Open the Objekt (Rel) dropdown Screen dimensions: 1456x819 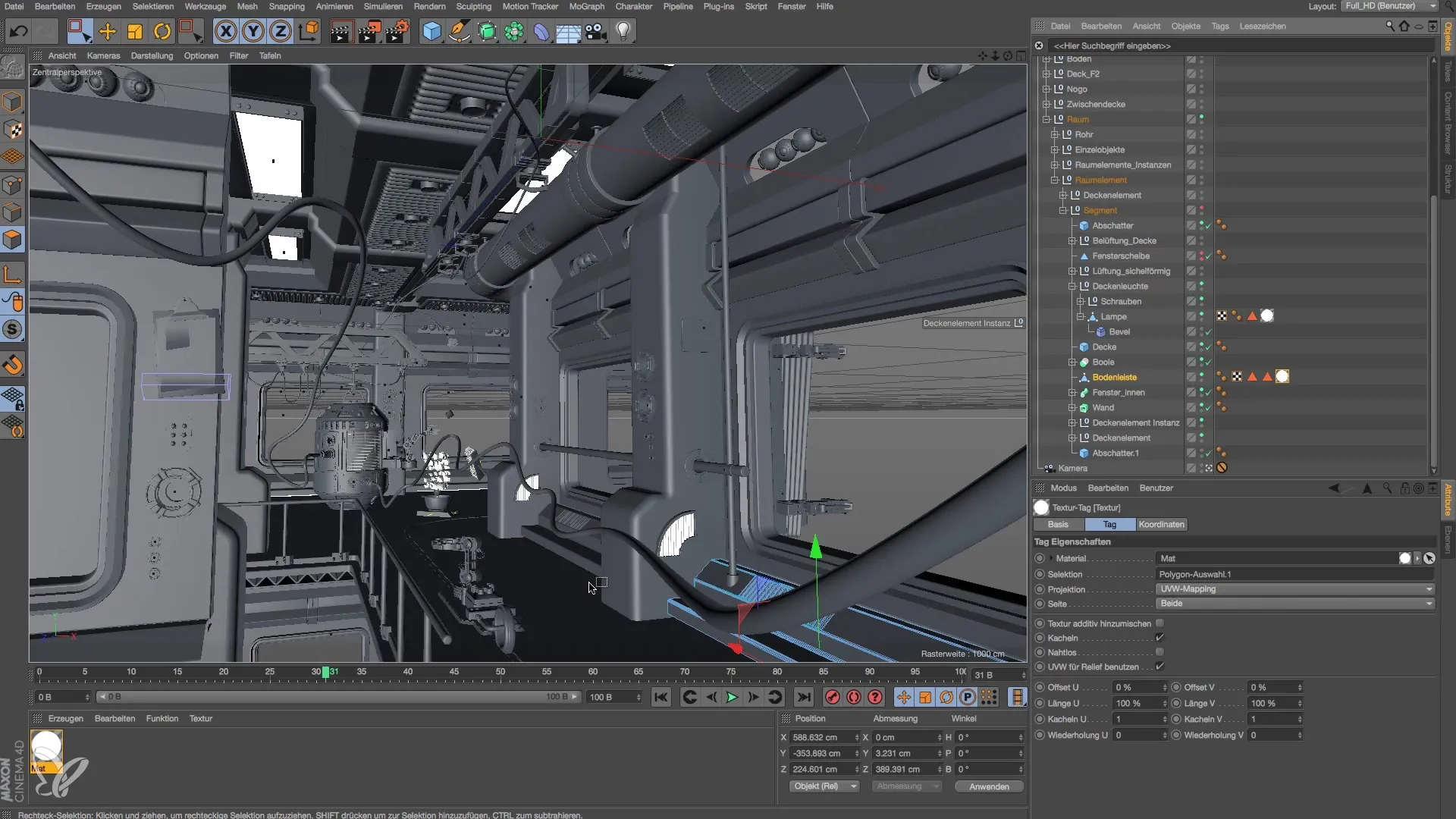click(x=823, y=786)
